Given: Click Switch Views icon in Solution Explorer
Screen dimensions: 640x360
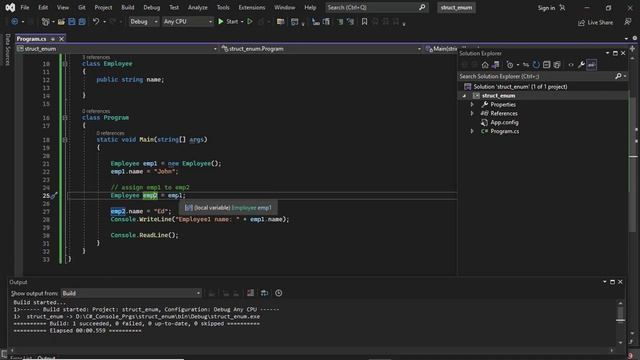Looking at the screenshot, I should click(496, 65).
